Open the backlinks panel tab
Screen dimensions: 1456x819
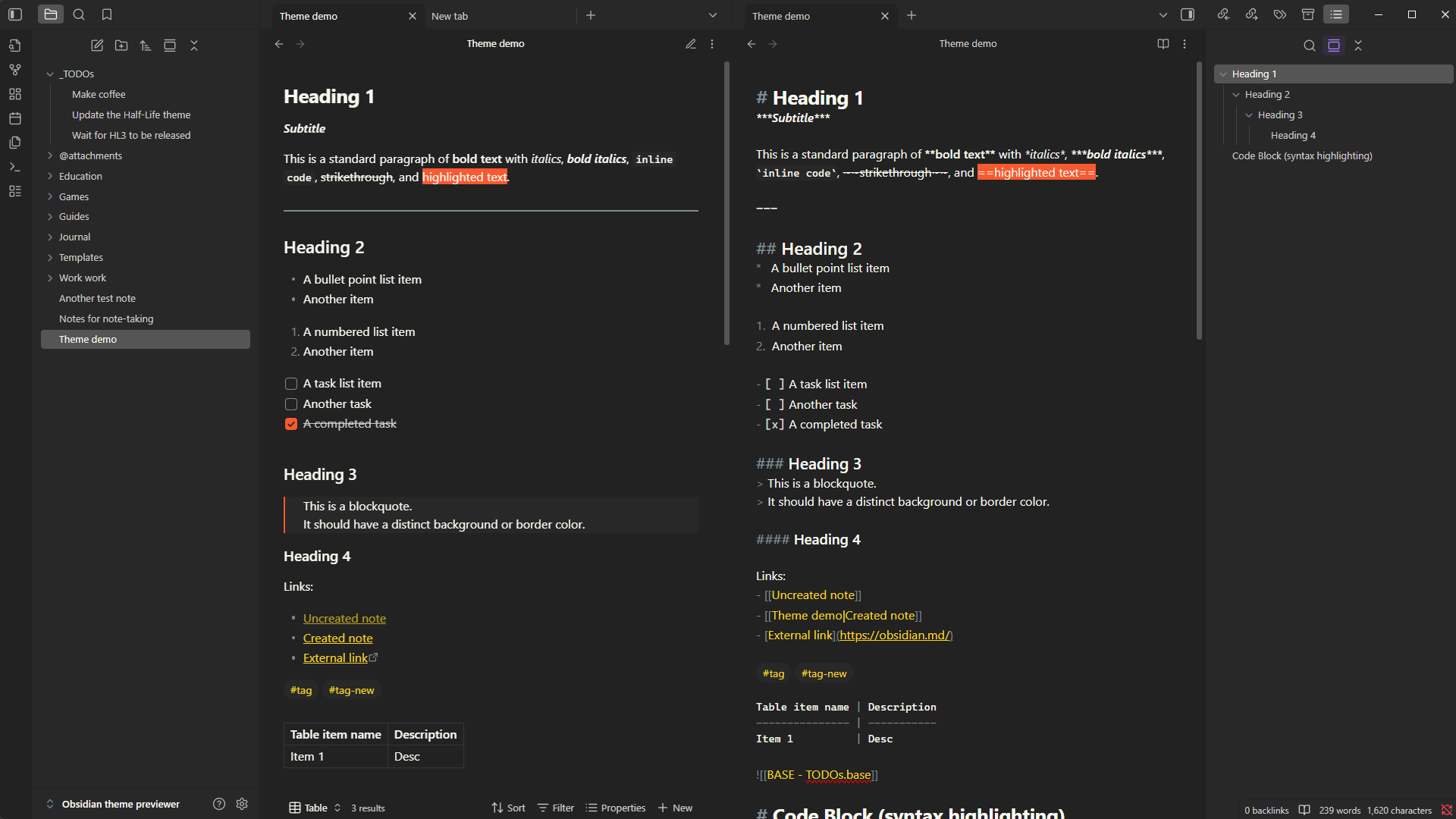tap(1223, 14)
